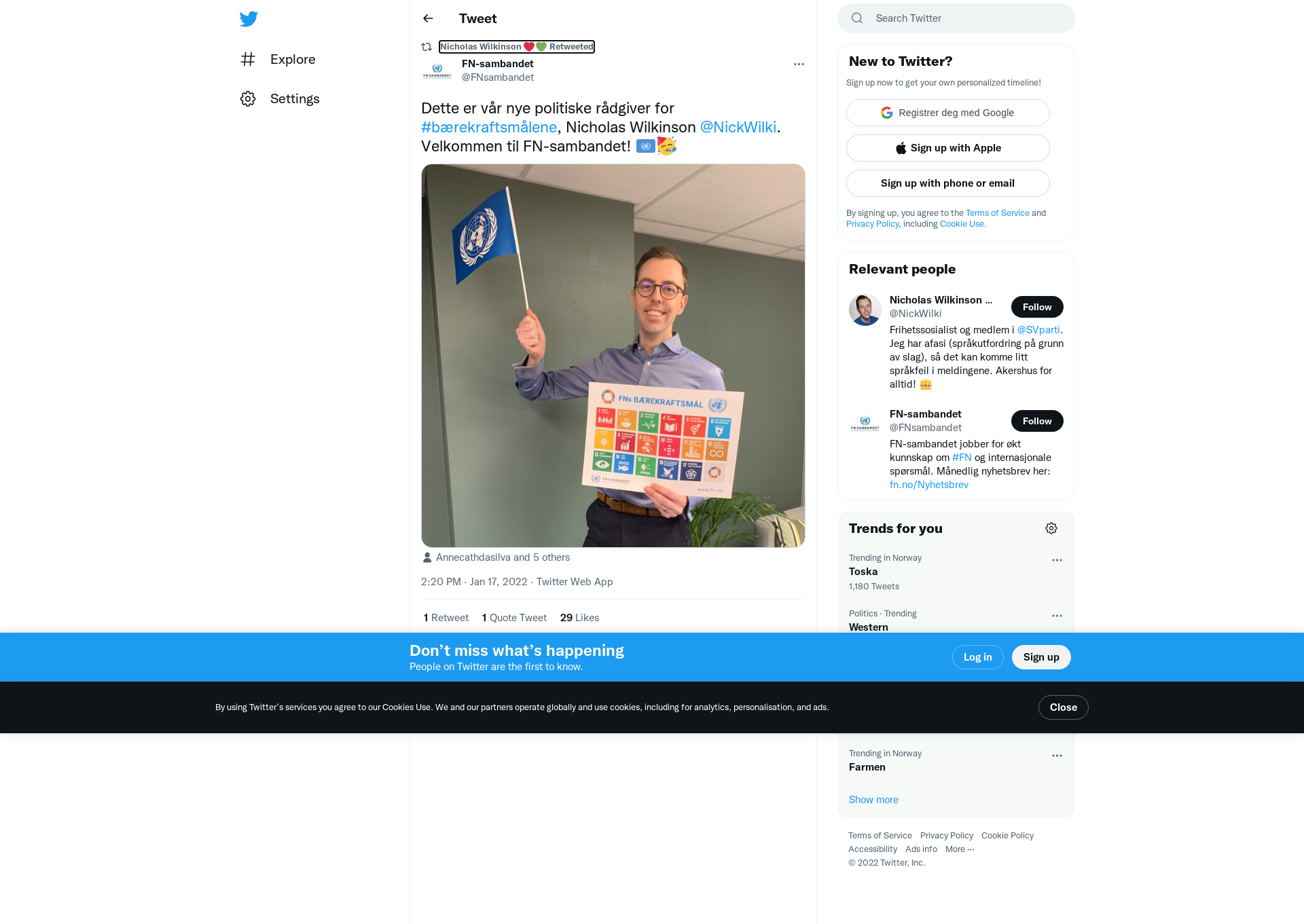
Task: Open the tweet's more options menu
Action: 799,64
